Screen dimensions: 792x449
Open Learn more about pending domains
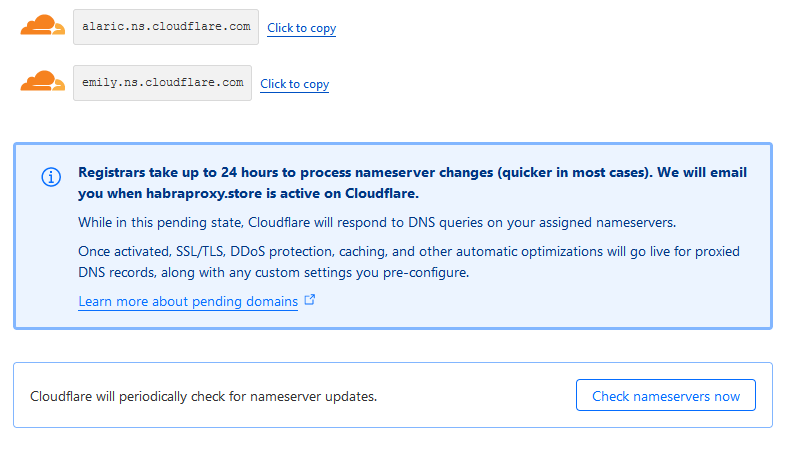[188, 301]
